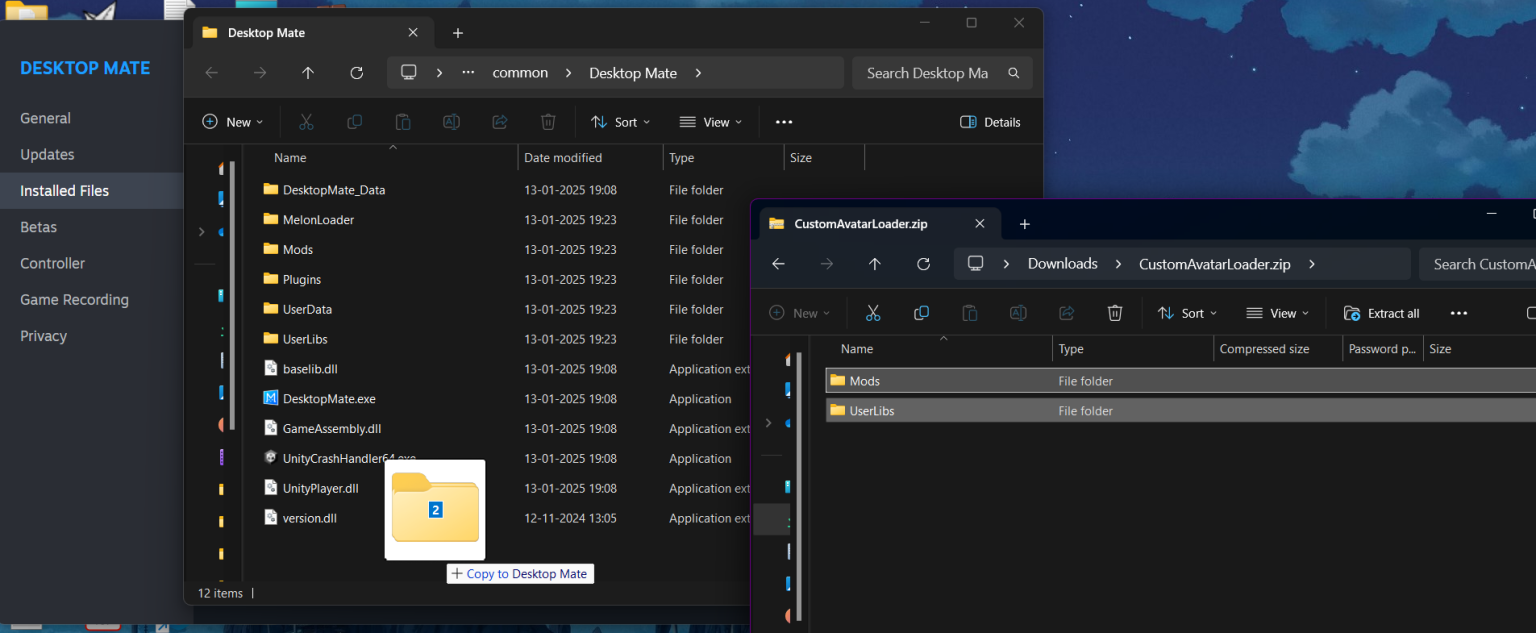This screenshot has width=1536, height=633.
Task: Open the New dropdown menu
Action: point(232,121)
